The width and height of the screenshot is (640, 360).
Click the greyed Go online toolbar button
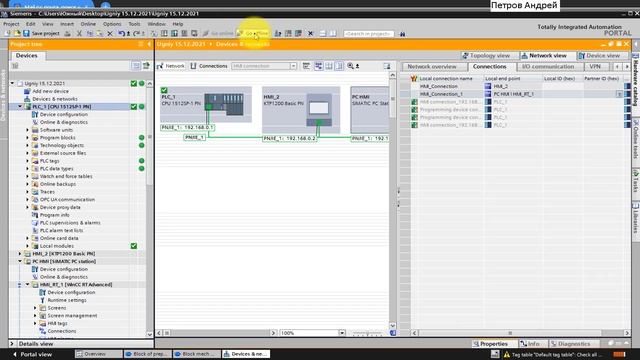pos(218,33)
